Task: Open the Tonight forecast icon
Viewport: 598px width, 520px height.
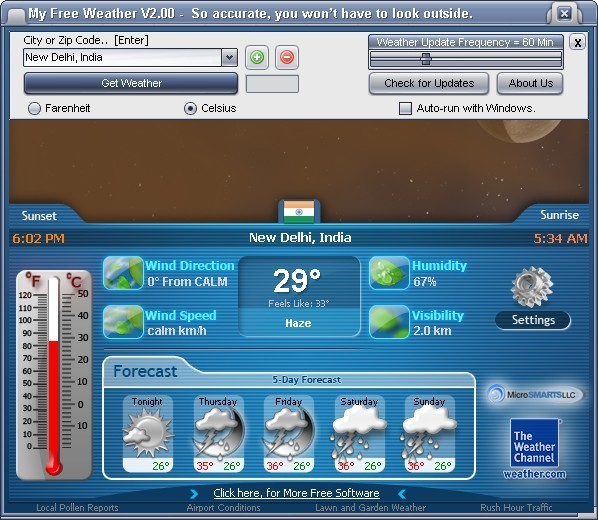Action: (x=148, y=433)
